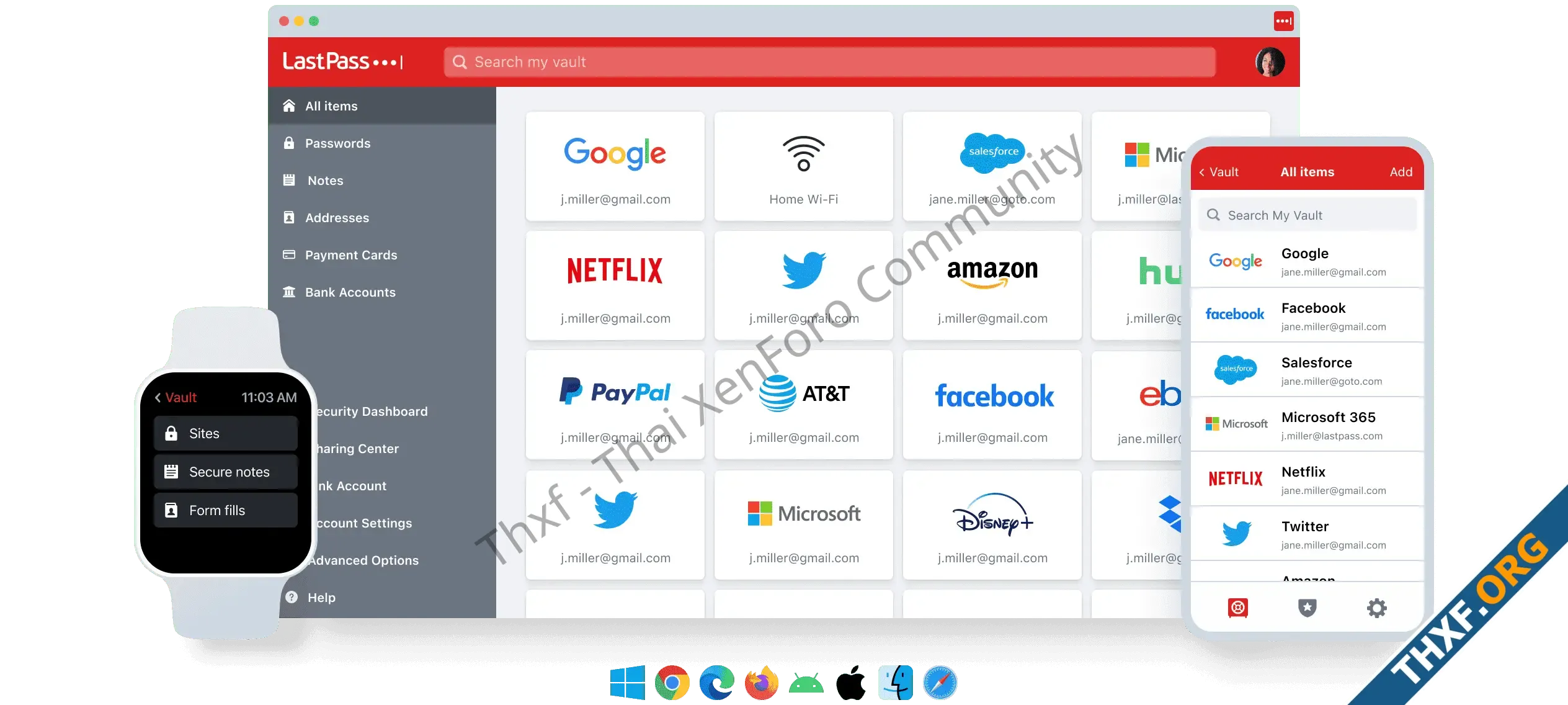This screenshot has height=705, width=1568.
Task: Open the Salesforce vault card in the desktop vault
Action: (x=992, y=166)
